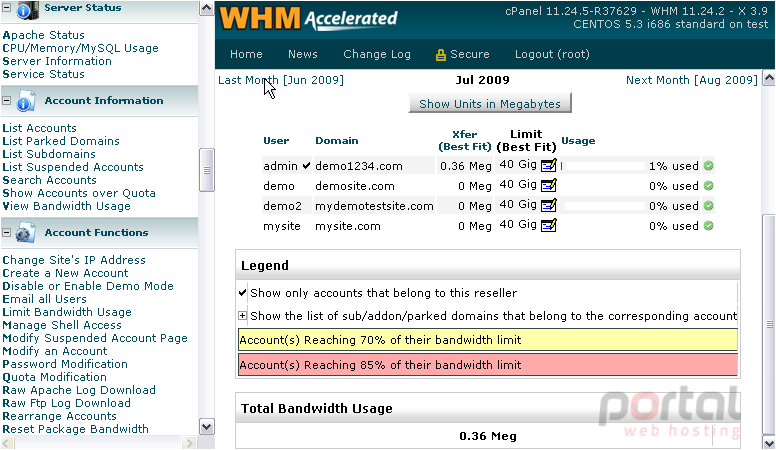Click Logout (root)
Screen dimensions: 776x450
pos(552,54)
